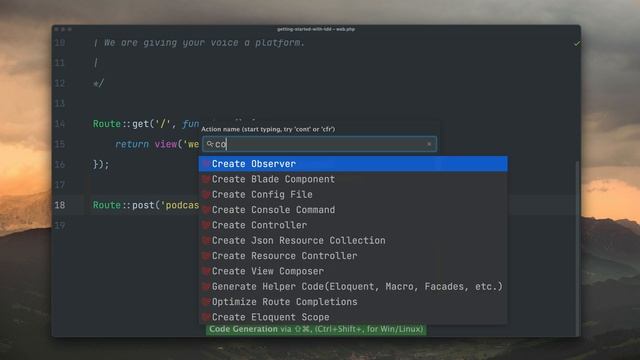Click line number 14 in gutter

coord(60,124)
